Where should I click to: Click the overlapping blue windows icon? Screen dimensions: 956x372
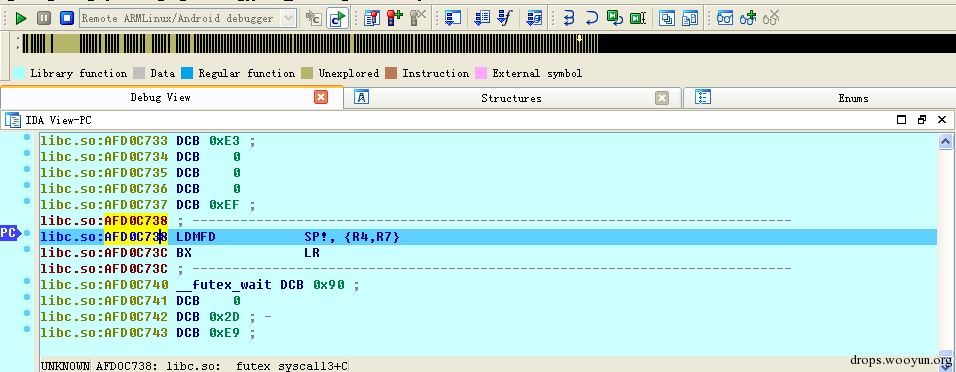coord(668,18)
